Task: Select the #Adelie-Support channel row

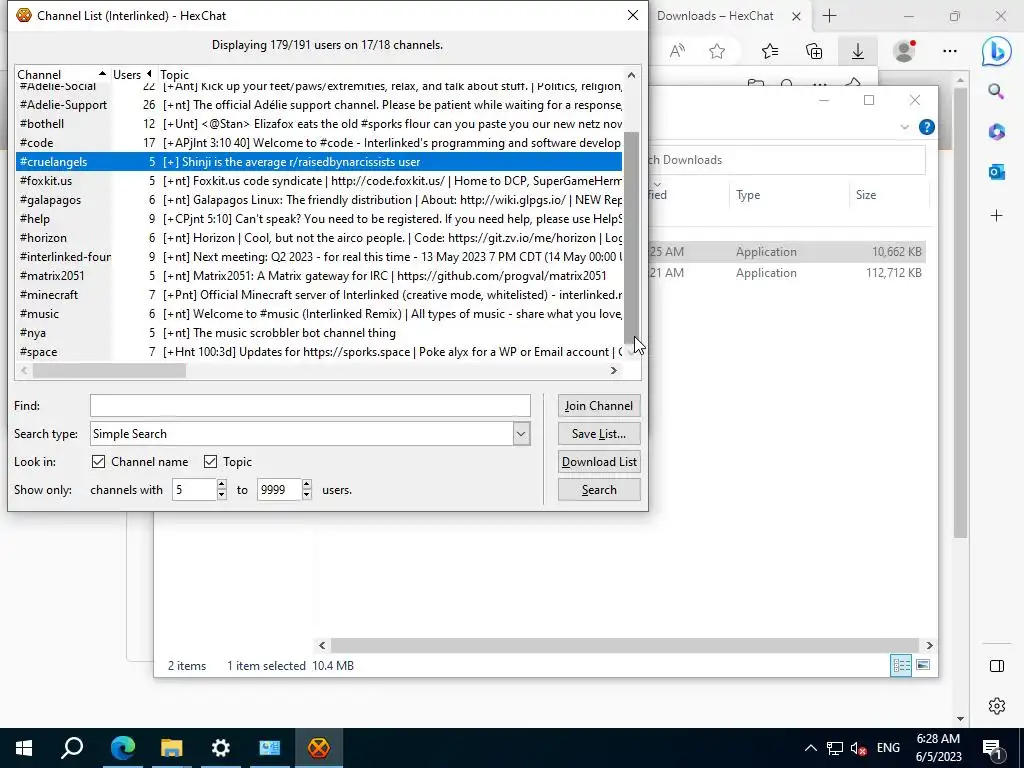Action: coord(319,104)
